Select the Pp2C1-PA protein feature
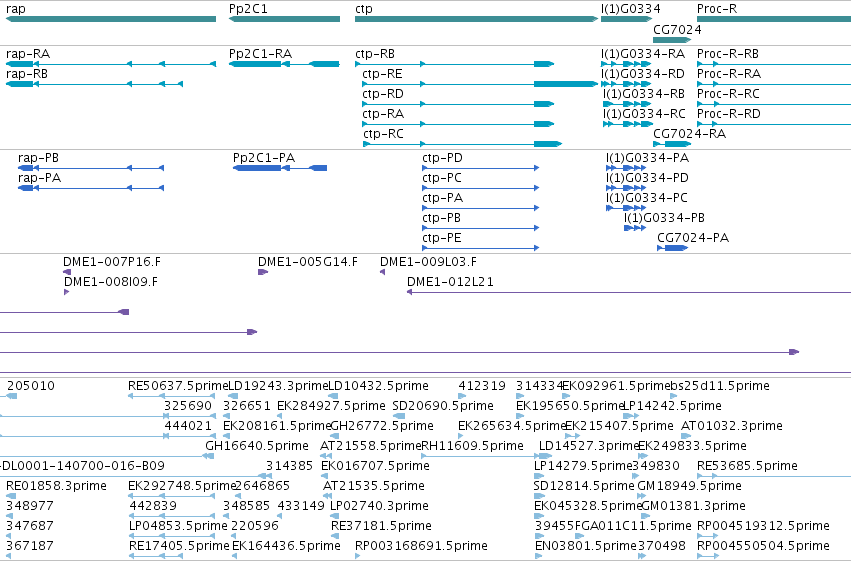The width and height of the screenshot is (851, 561). tap(280, 168)
